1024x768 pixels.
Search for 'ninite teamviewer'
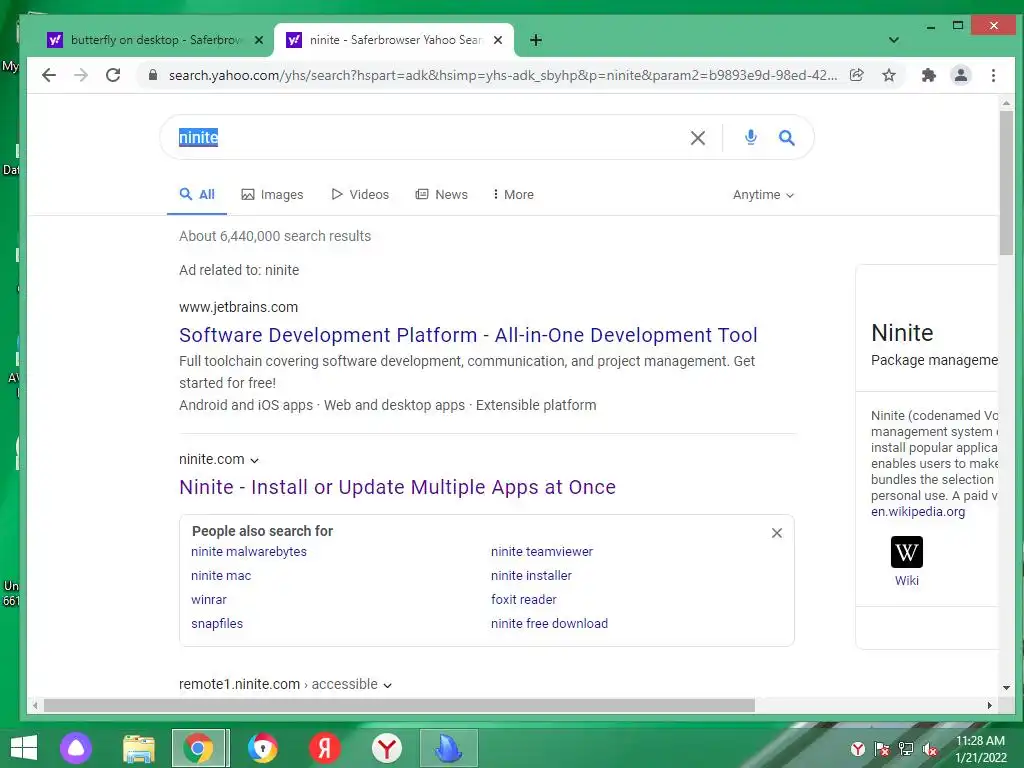point(542,552)
